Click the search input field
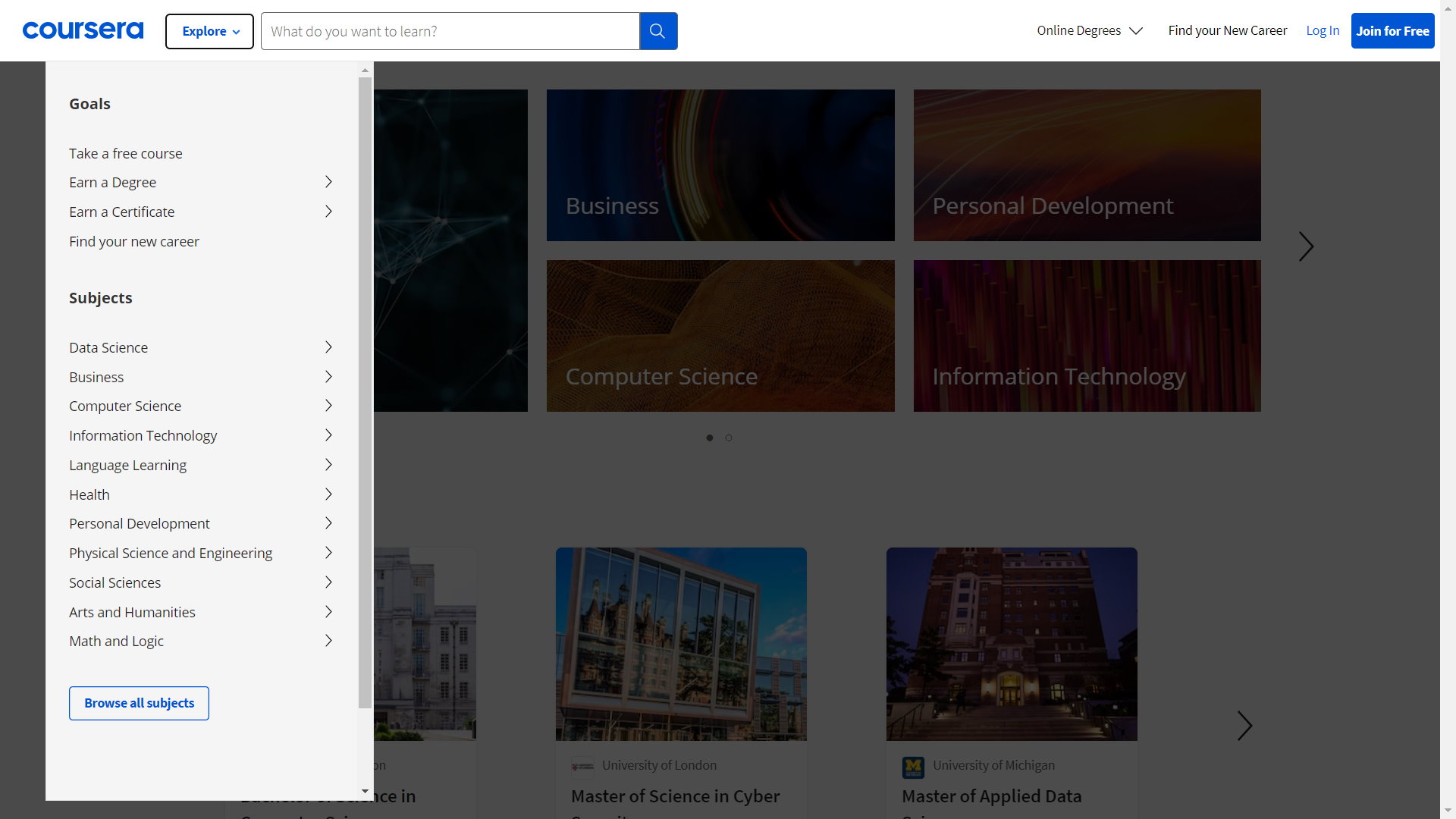This screenshot has height=819, width=1456. [x=450, y=31]
